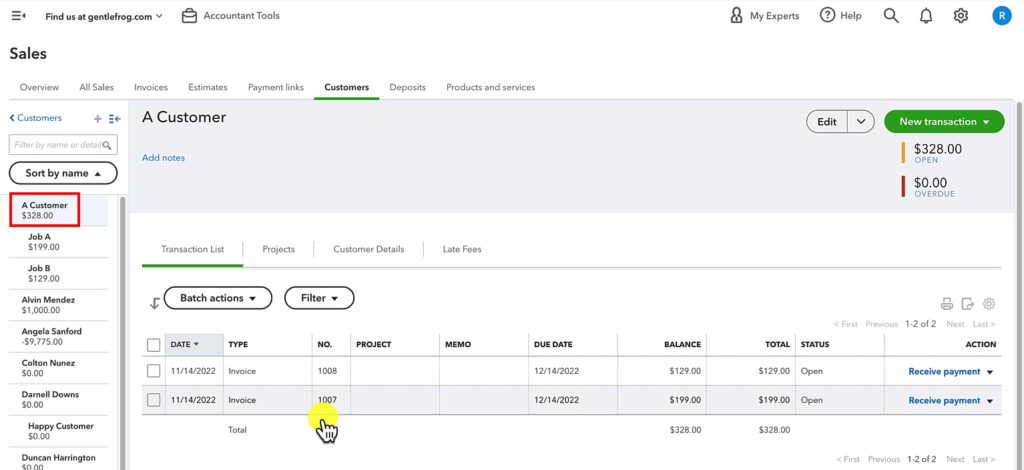This screenshot has width=1024, height=470.
Task: Open the Filter dropdown
Action: 319,298
